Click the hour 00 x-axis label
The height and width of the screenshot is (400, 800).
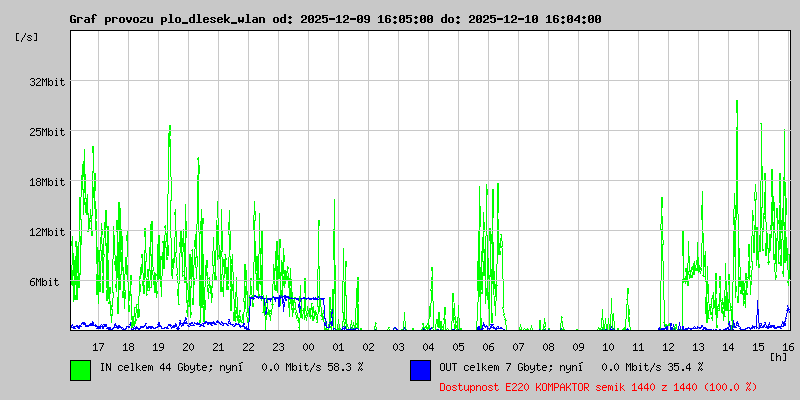309,347
